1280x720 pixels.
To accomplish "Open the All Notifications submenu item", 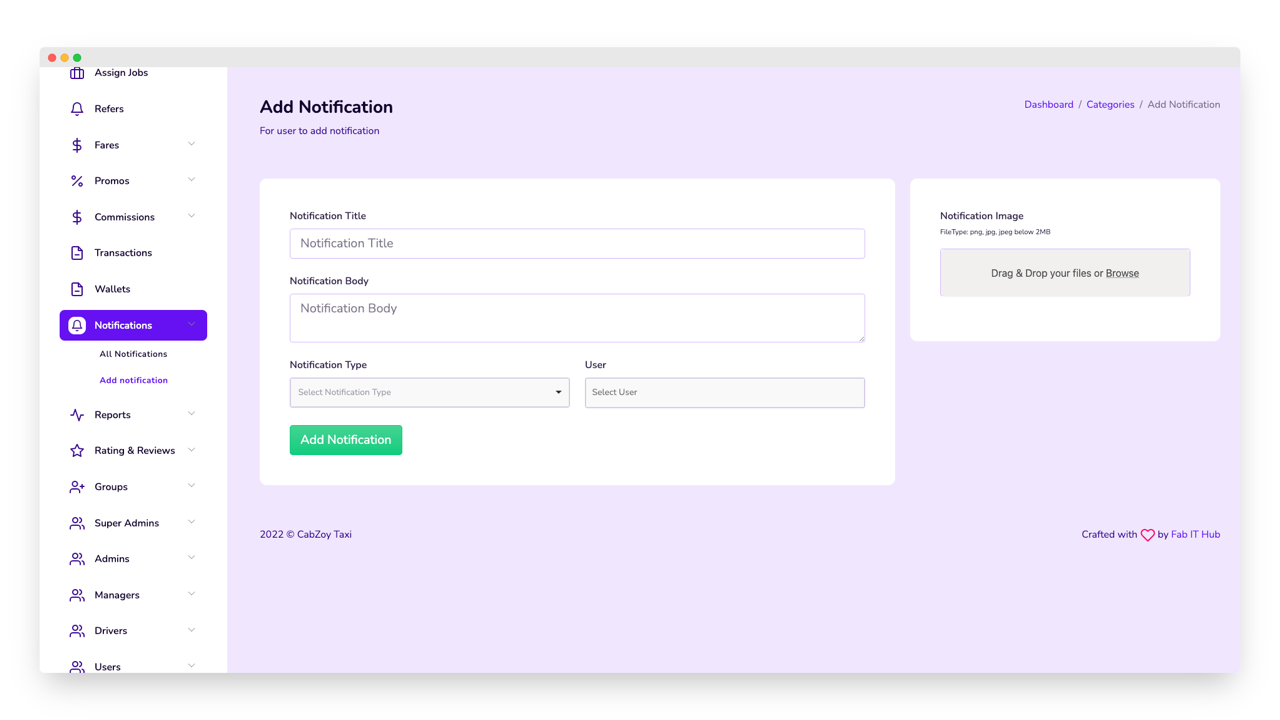I will [133, 354].
